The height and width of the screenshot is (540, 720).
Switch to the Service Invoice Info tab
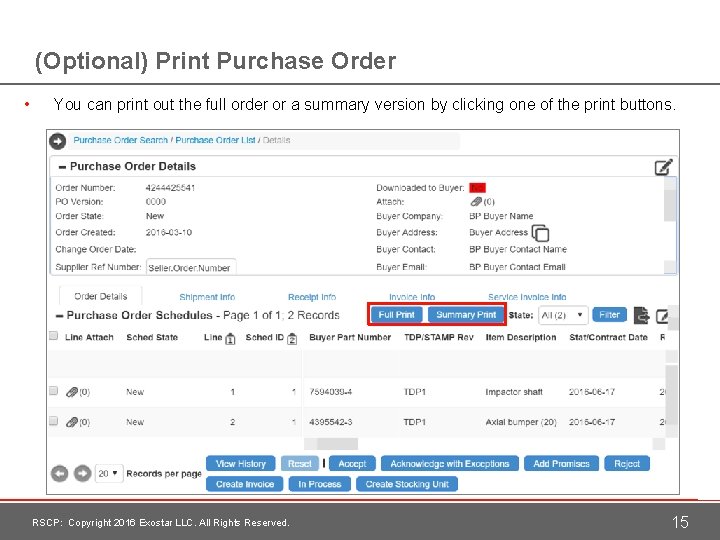(527, 297)
